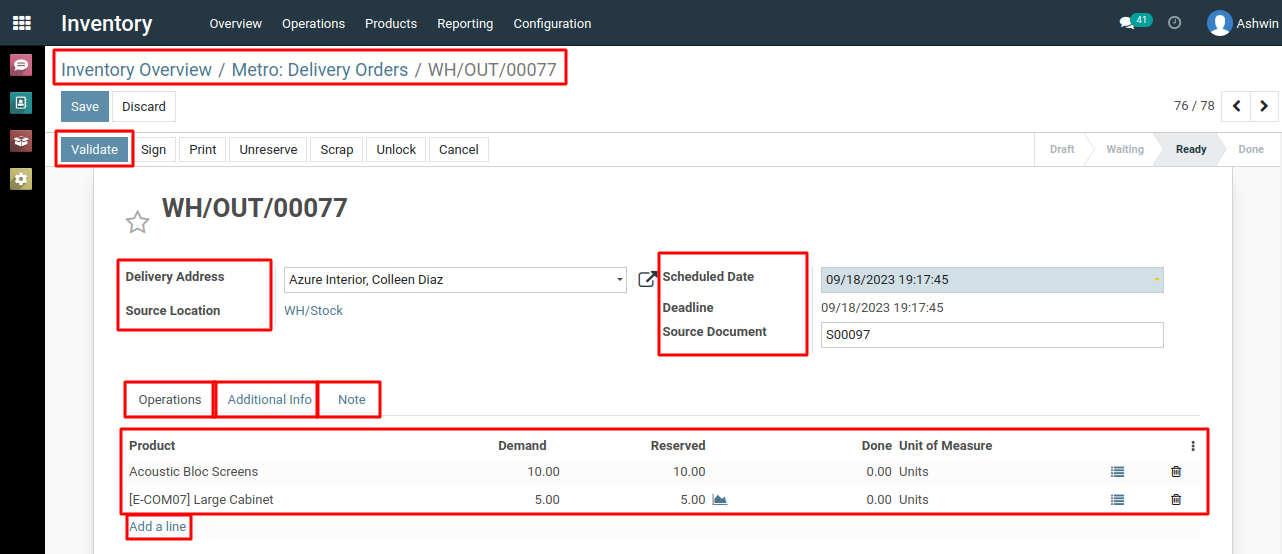This screenshot has height=554, width=1282.
Task: Click the Inventory app title
Action: [107, 23]
